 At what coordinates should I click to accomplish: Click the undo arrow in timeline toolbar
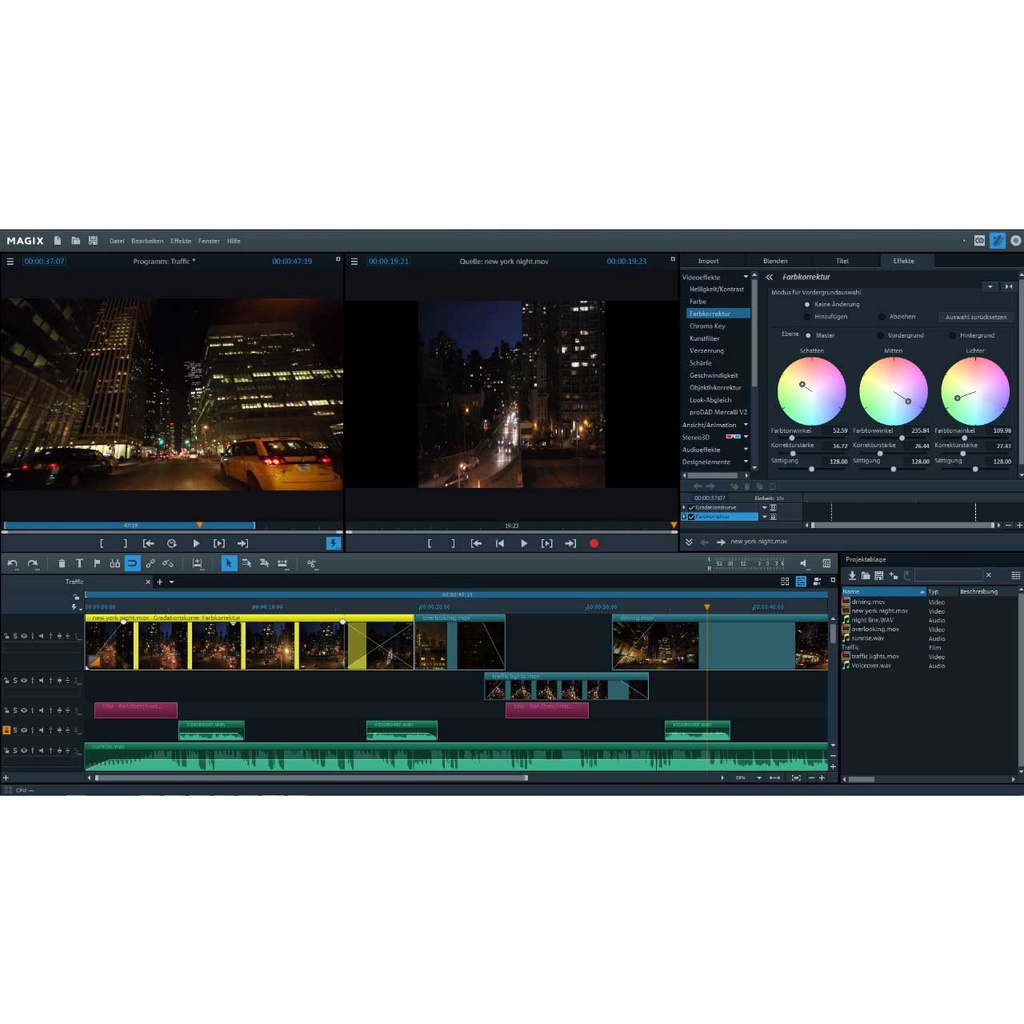coord(13,564)
